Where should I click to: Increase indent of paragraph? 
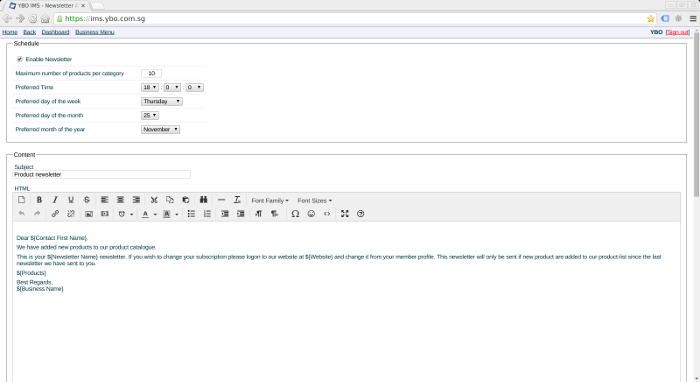[241, 214]
